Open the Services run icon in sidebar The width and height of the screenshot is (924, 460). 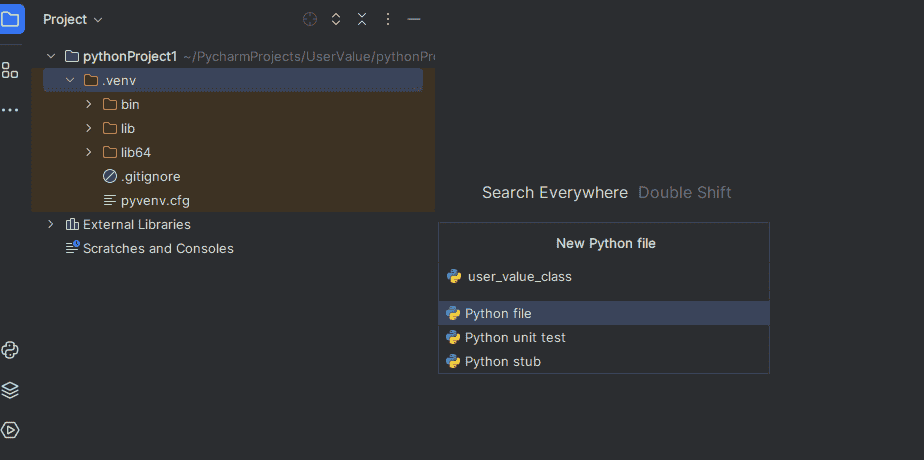(x=11, y=430)
